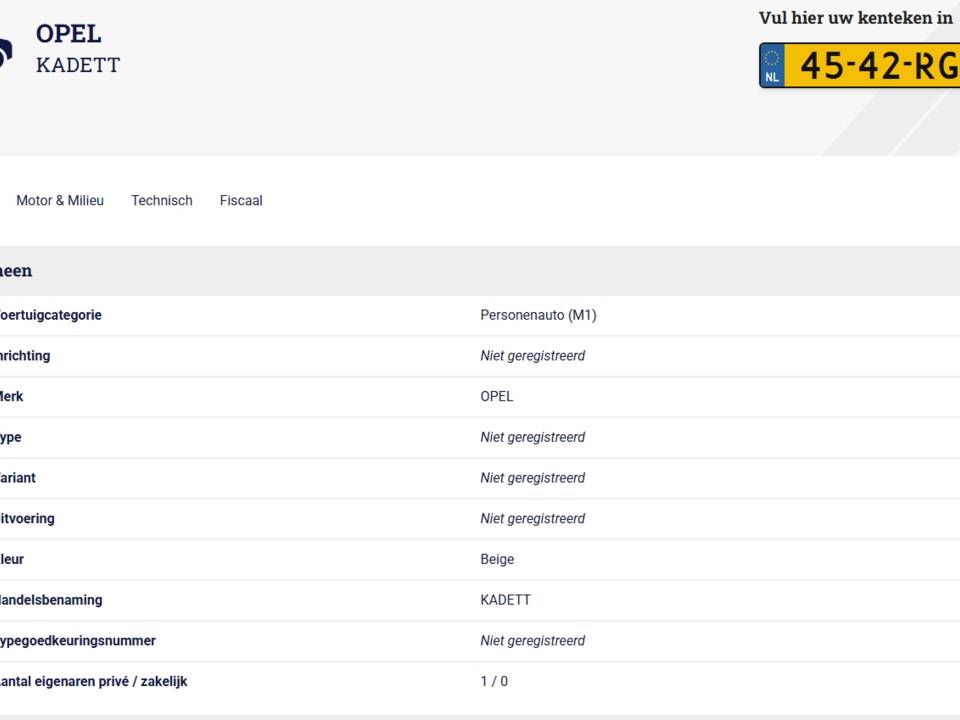The height and width of the screenshot is (720, 960).
Task: Click the Variant row label
Action: (17, 478)
